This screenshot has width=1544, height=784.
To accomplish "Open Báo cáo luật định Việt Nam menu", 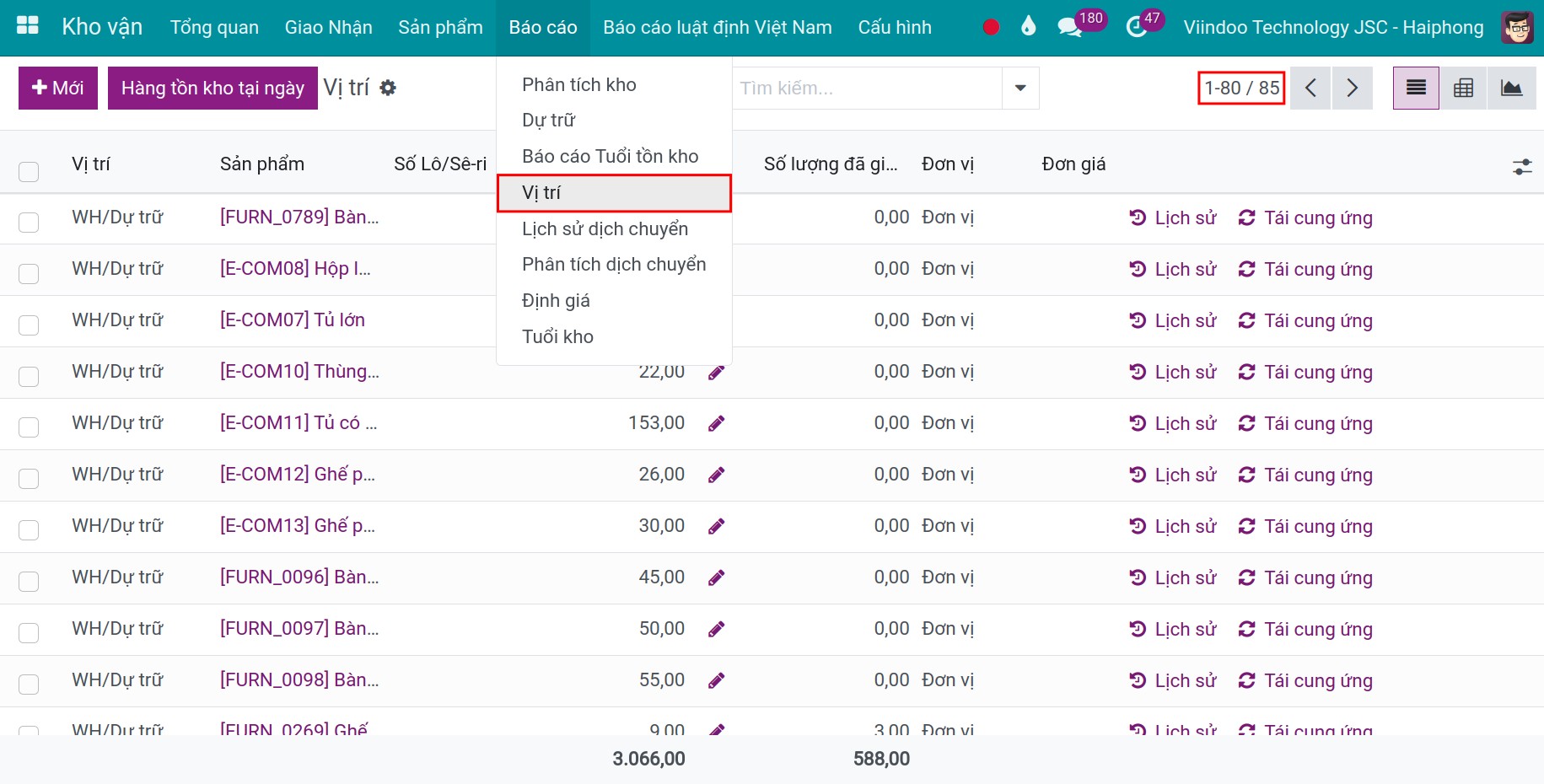I will pyautogui.click(x=718, y=27).
